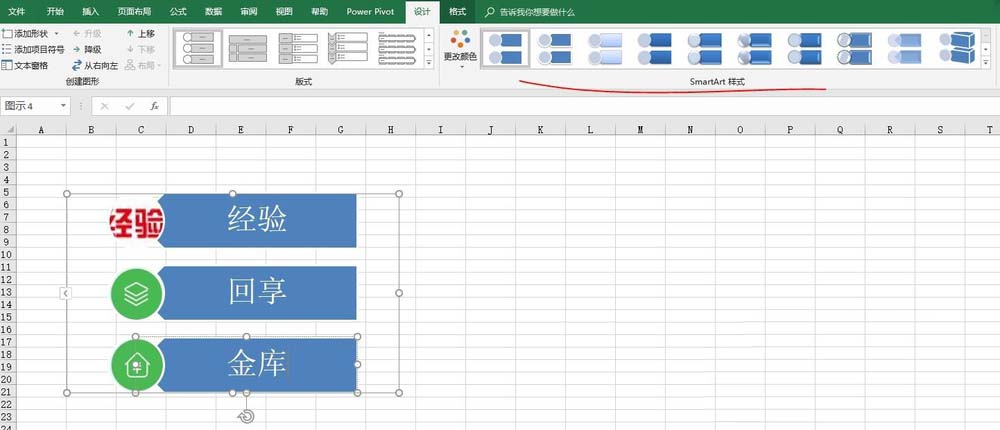
Task: Toggle the 文本窗格 (Text Pane) button
Action: tap(25, 65)
